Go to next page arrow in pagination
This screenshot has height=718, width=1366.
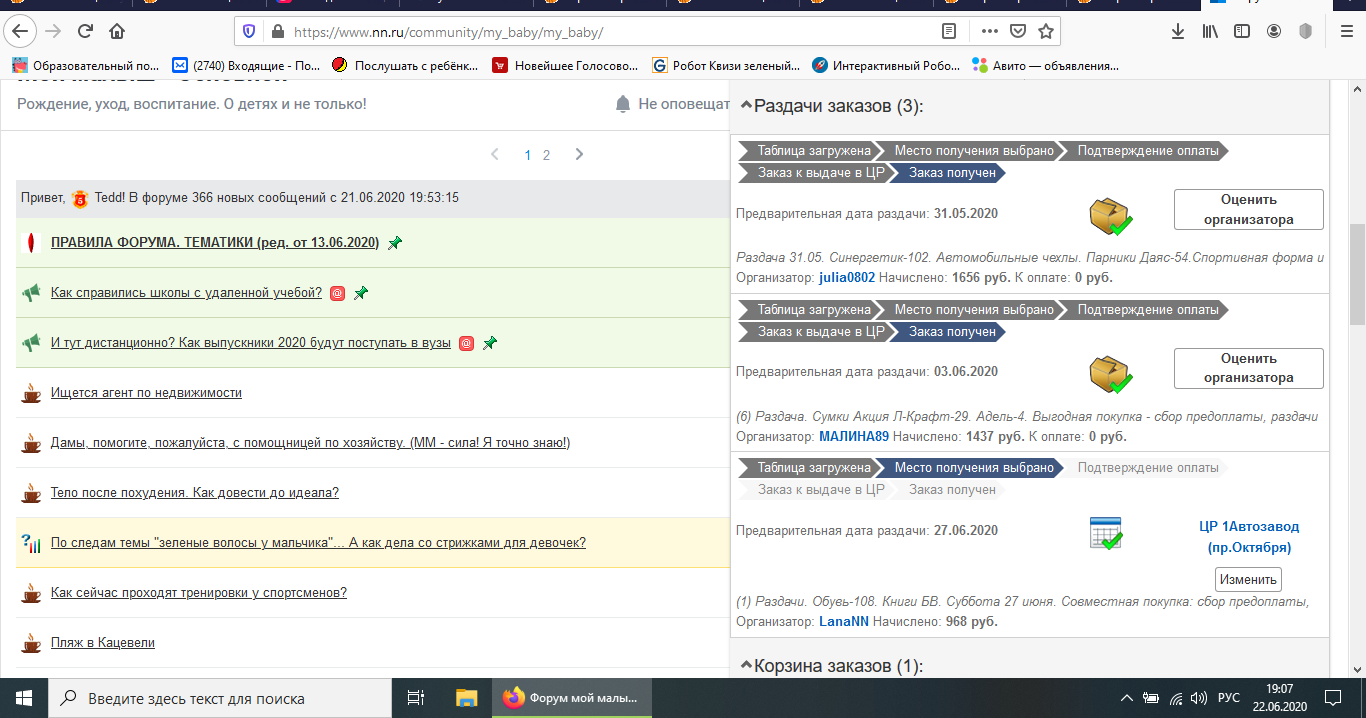coord(579,155)
